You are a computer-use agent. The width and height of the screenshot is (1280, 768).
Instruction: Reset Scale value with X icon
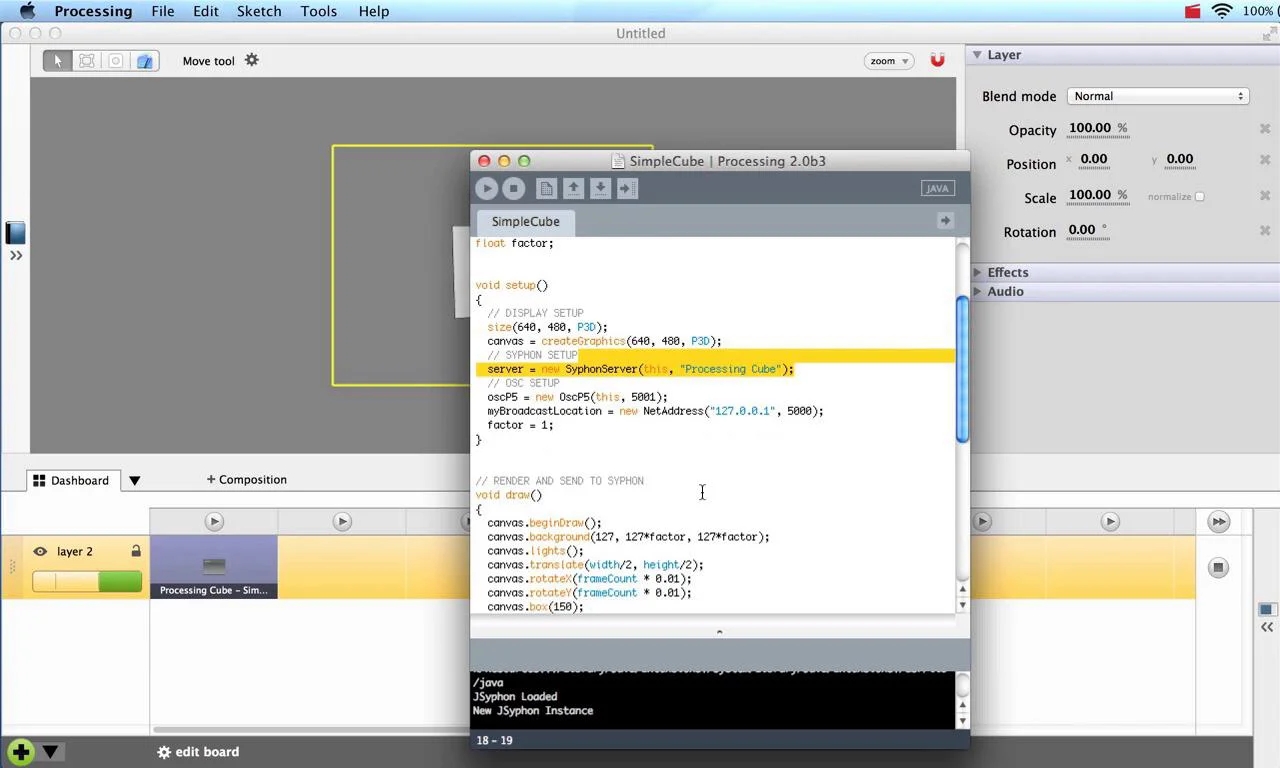(x=1265, y=195)
